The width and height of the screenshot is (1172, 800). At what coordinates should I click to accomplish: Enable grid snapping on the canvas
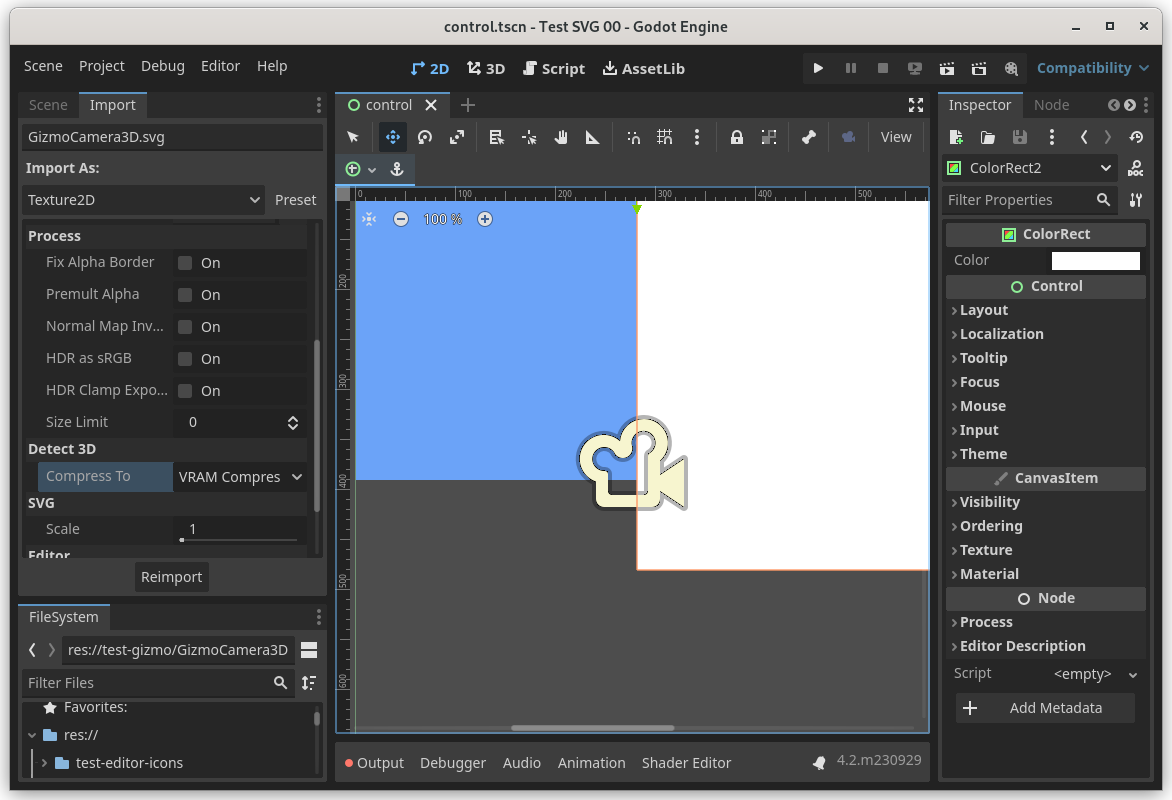pos(665,137)
